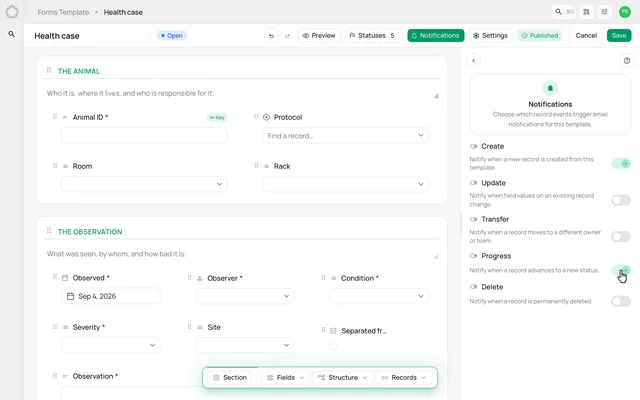This screenshot has width=640, height=400.
Task: Open the green user avatar
Action: coord(624,12)
